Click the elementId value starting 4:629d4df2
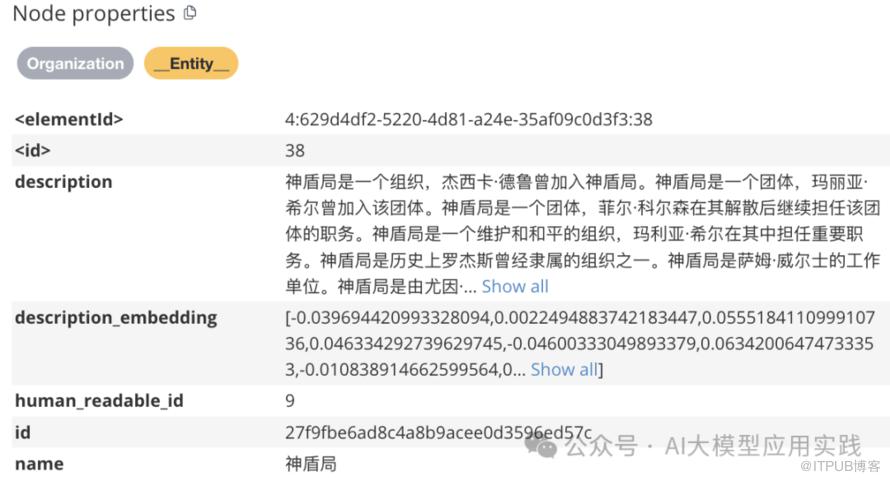890x481 pixels. coord(468,119)
